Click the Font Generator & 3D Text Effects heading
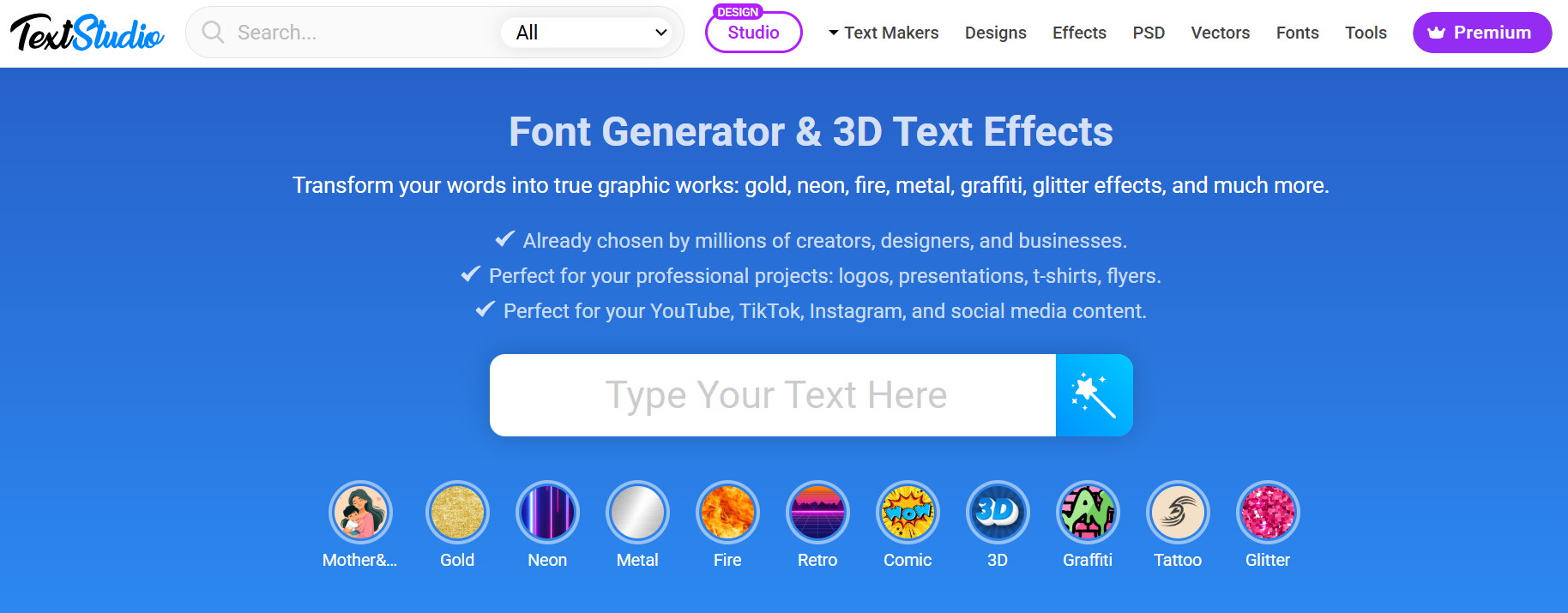The width and height of the screenshot is (1568, 613). pyautogui.click(x=811, y=132)
